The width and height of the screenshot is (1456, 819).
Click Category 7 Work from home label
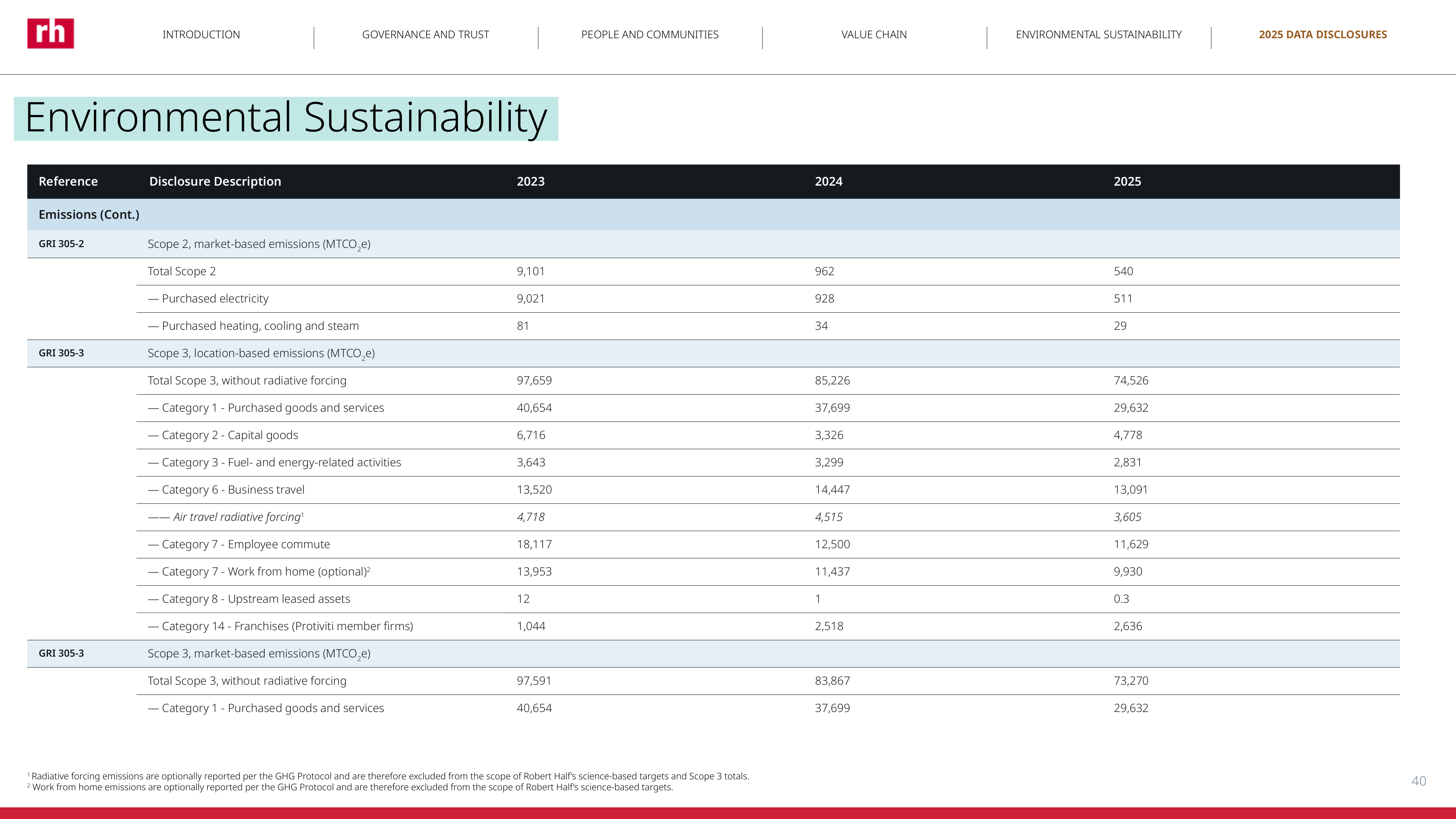(x=259, y=571)
